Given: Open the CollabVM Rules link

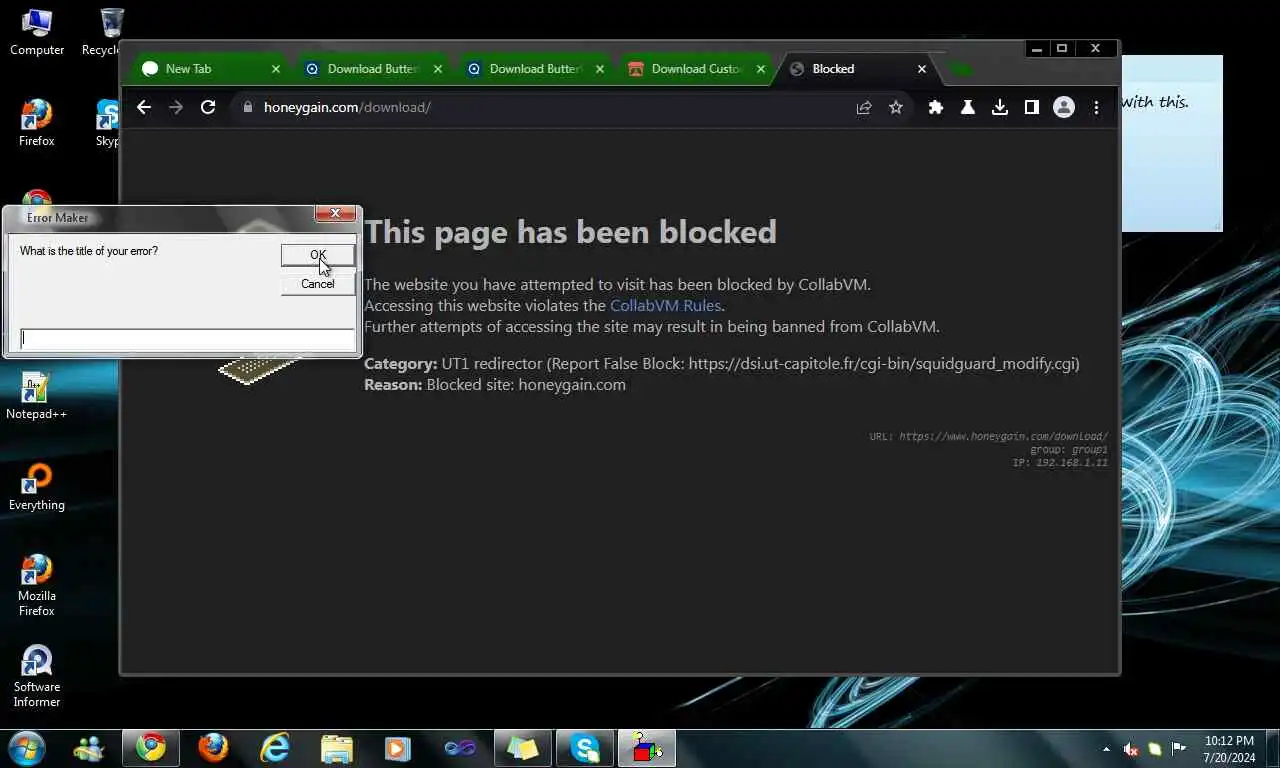Looking at the screenshot, I should 665,305.
